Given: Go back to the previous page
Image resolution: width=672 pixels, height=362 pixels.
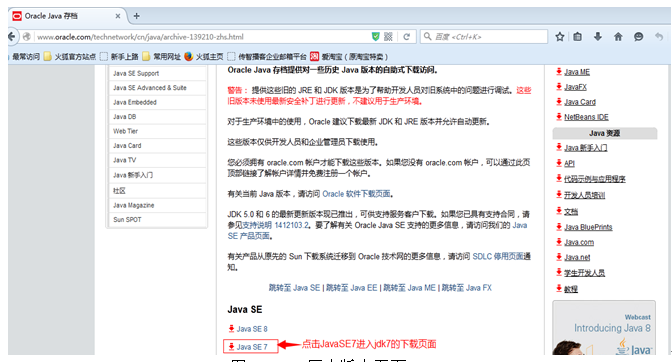Looking at the screenshot, I should 12,36.
